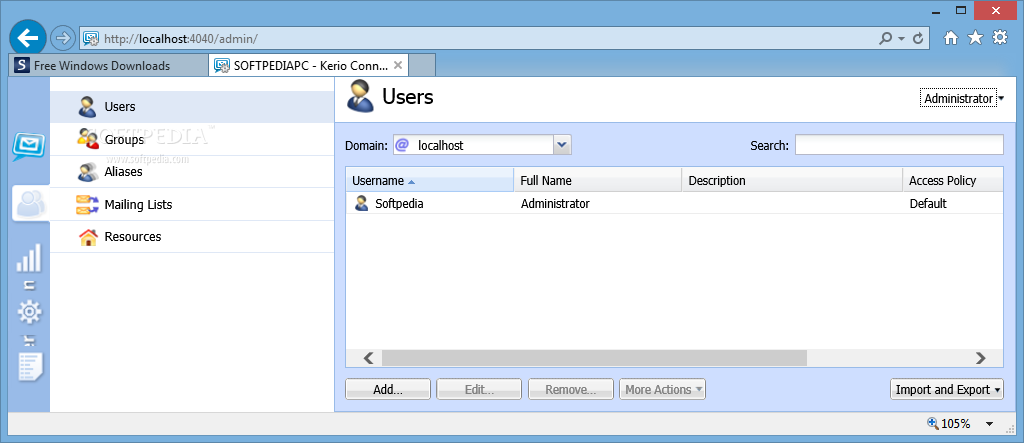This screenshot has width=1024, height=443.
Task: Open the favorites star icon
Action: point(975,38)
